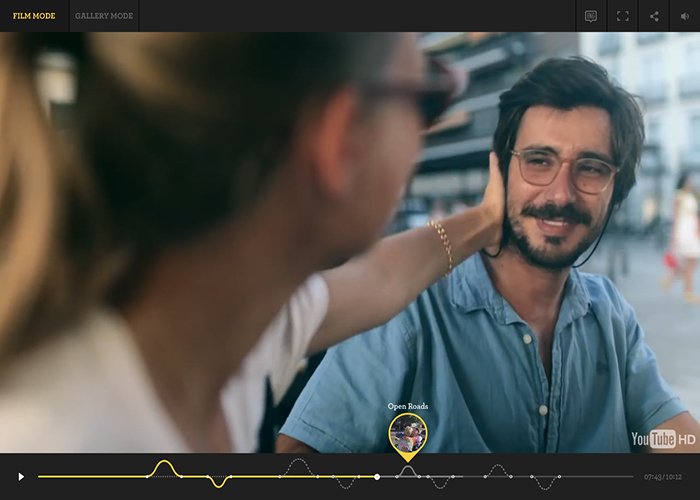Viewport: 700px width, 500px height.
Task: Select the first yellow upward bump on timeline
Action: coord(164,469)
